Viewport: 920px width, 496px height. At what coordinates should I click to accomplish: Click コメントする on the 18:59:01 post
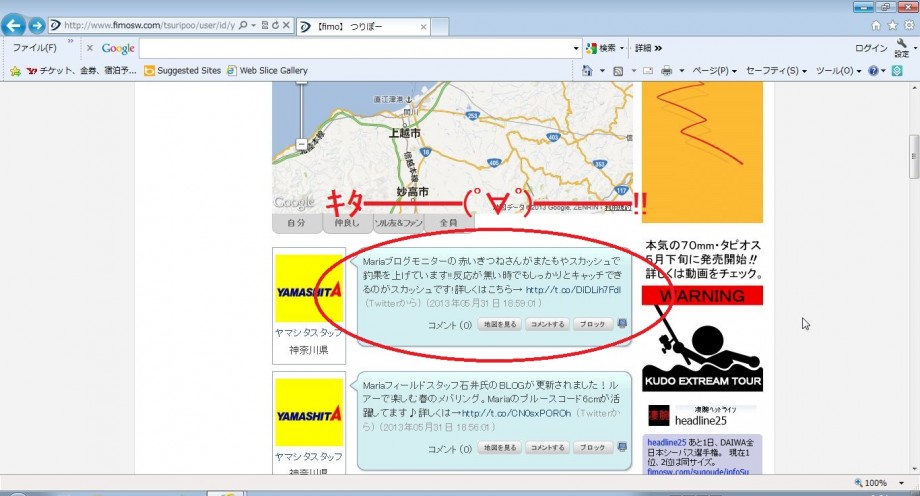tap(547, 324)
